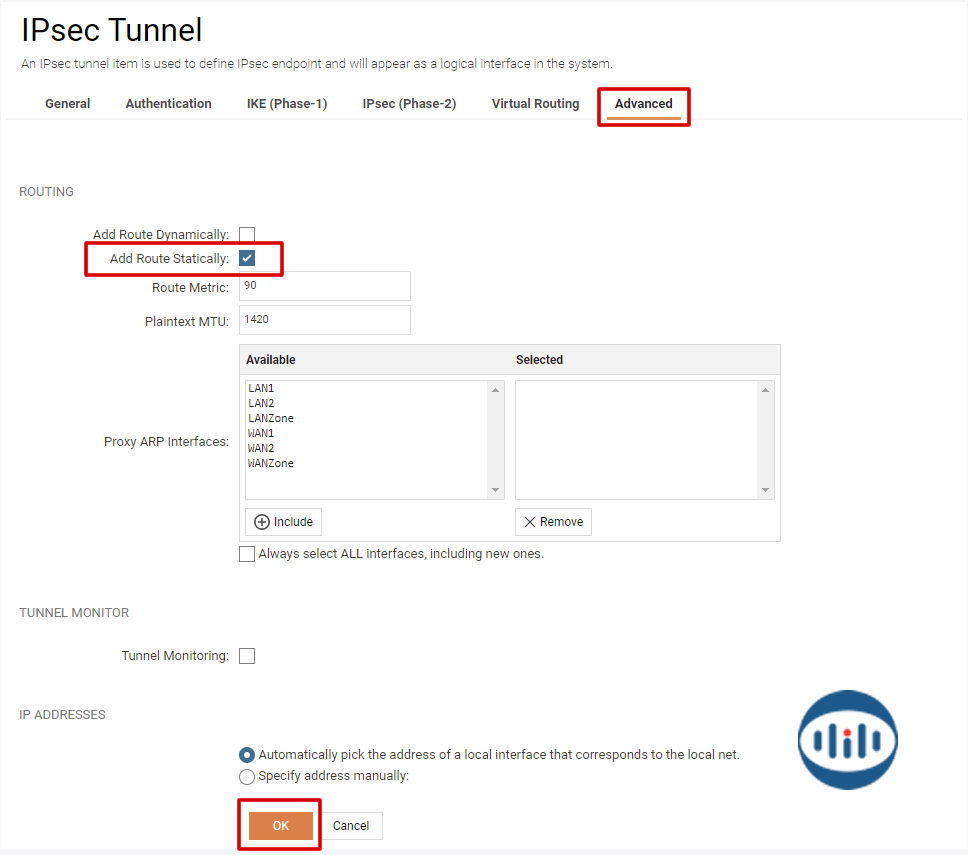The width and height of the screenshot is (968, 855).
Task: Open the IPsec (Phase-2) tab
Action: 409,104
